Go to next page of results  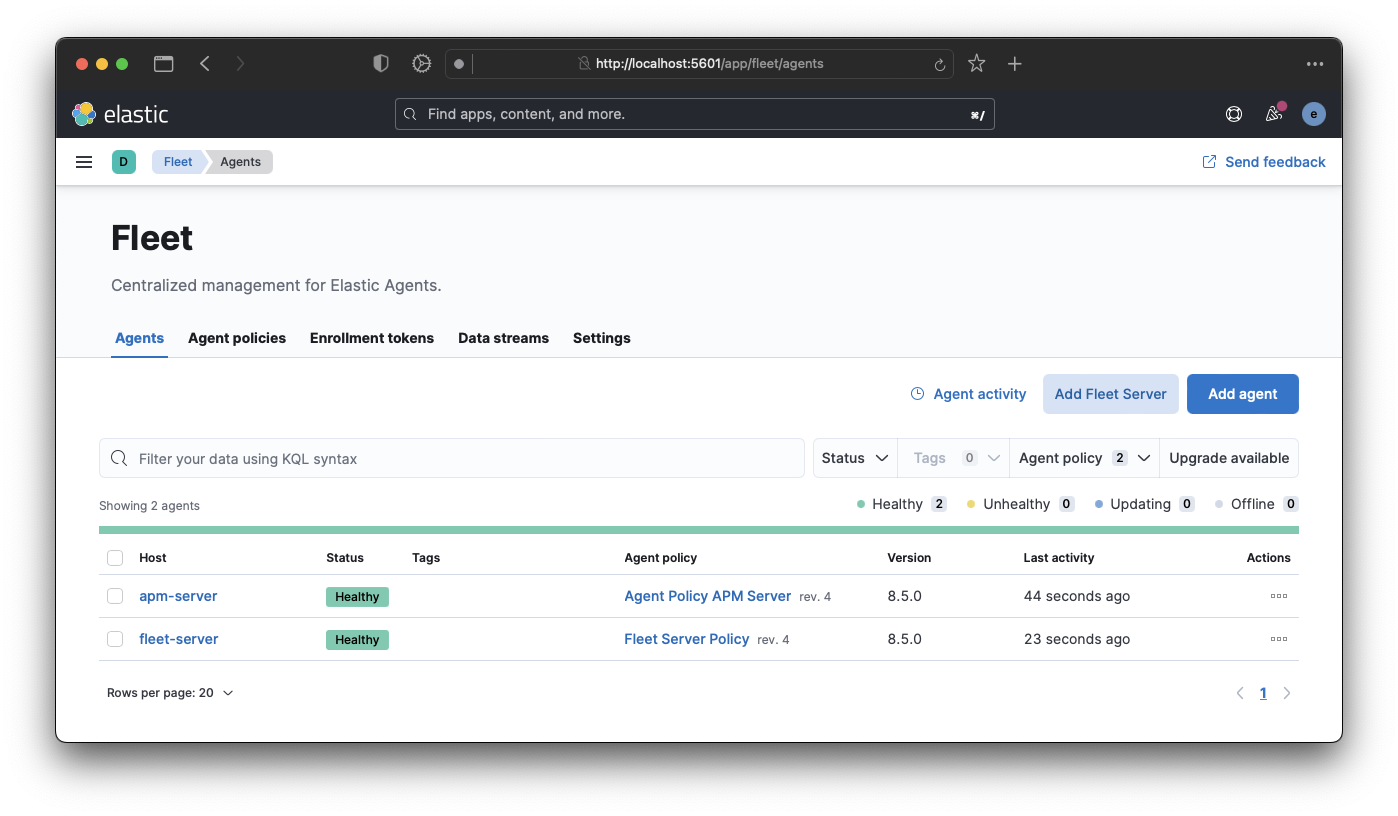1287,693
